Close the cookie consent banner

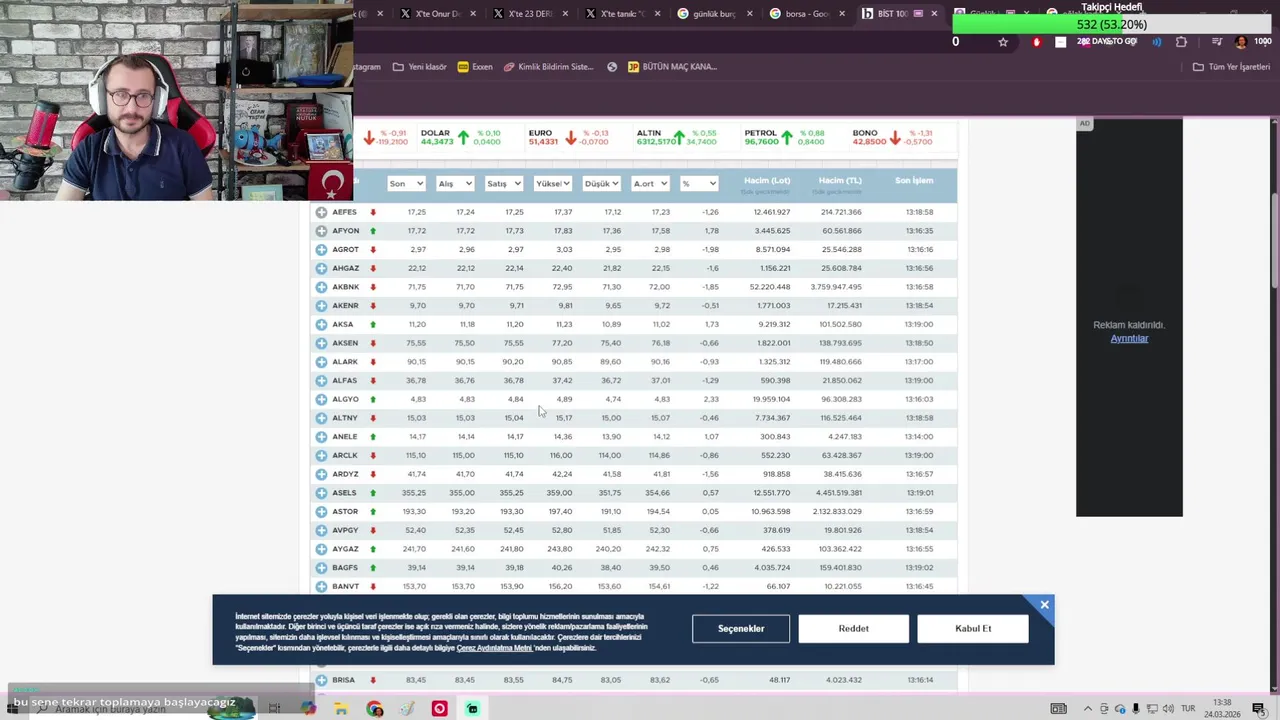tap(1044, 605)
